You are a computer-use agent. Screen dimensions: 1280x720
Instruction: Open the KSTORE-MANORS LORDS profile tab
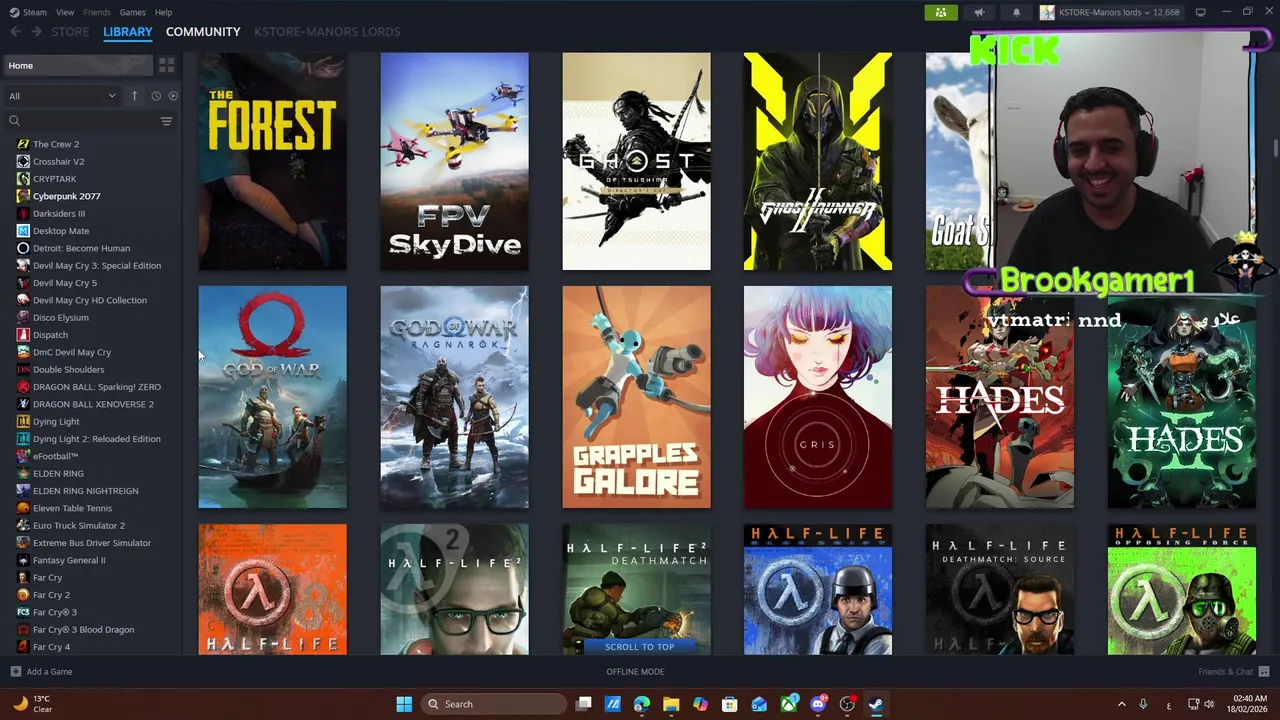327,32
